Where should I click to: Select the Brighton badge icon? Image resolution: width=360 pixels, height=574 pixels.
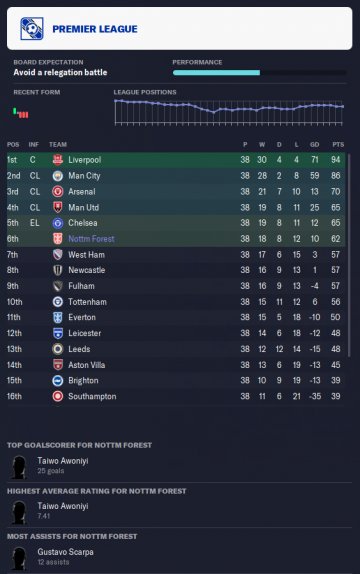point(58,381)
